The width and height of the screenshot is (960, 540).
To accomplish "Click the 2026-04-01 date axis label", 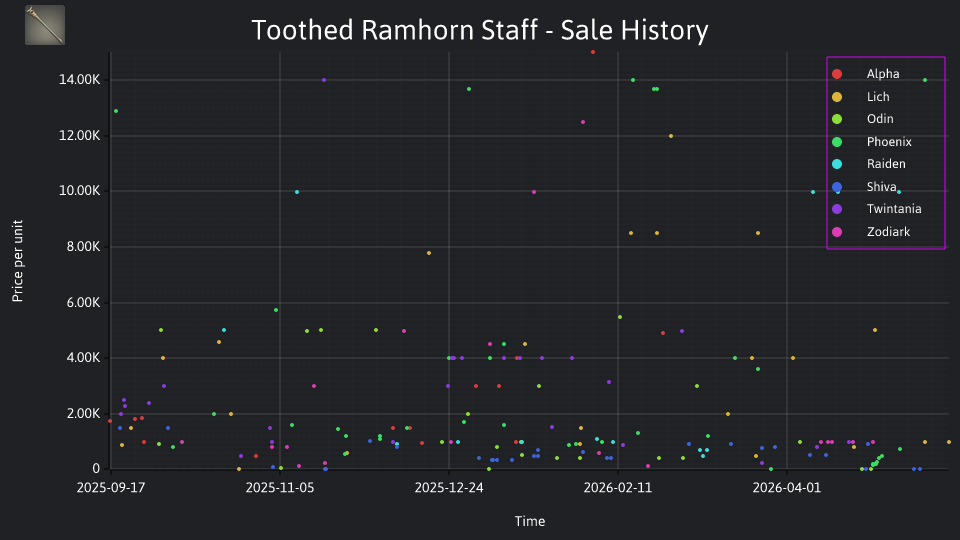I will tap(787, 487).
